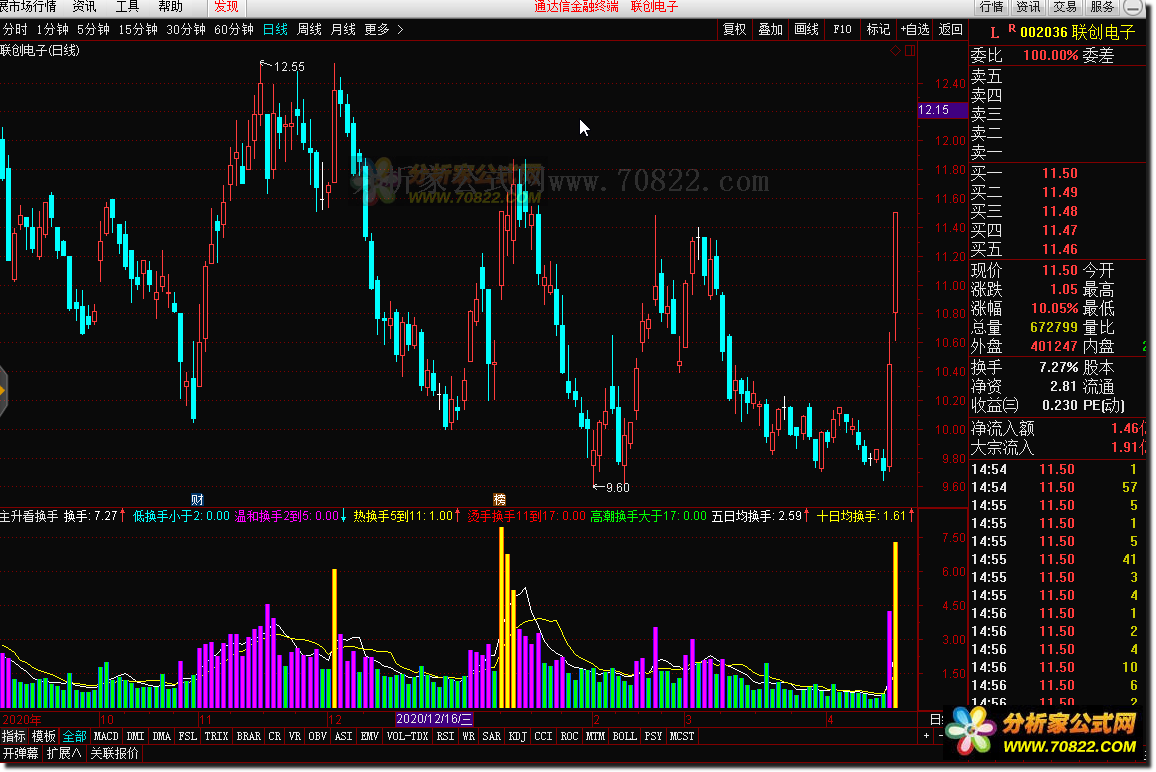Image resolution: width=1156 pixels, height=772 pixels.
Task: Apply the RSI indicator
Action: coord(445,736)
